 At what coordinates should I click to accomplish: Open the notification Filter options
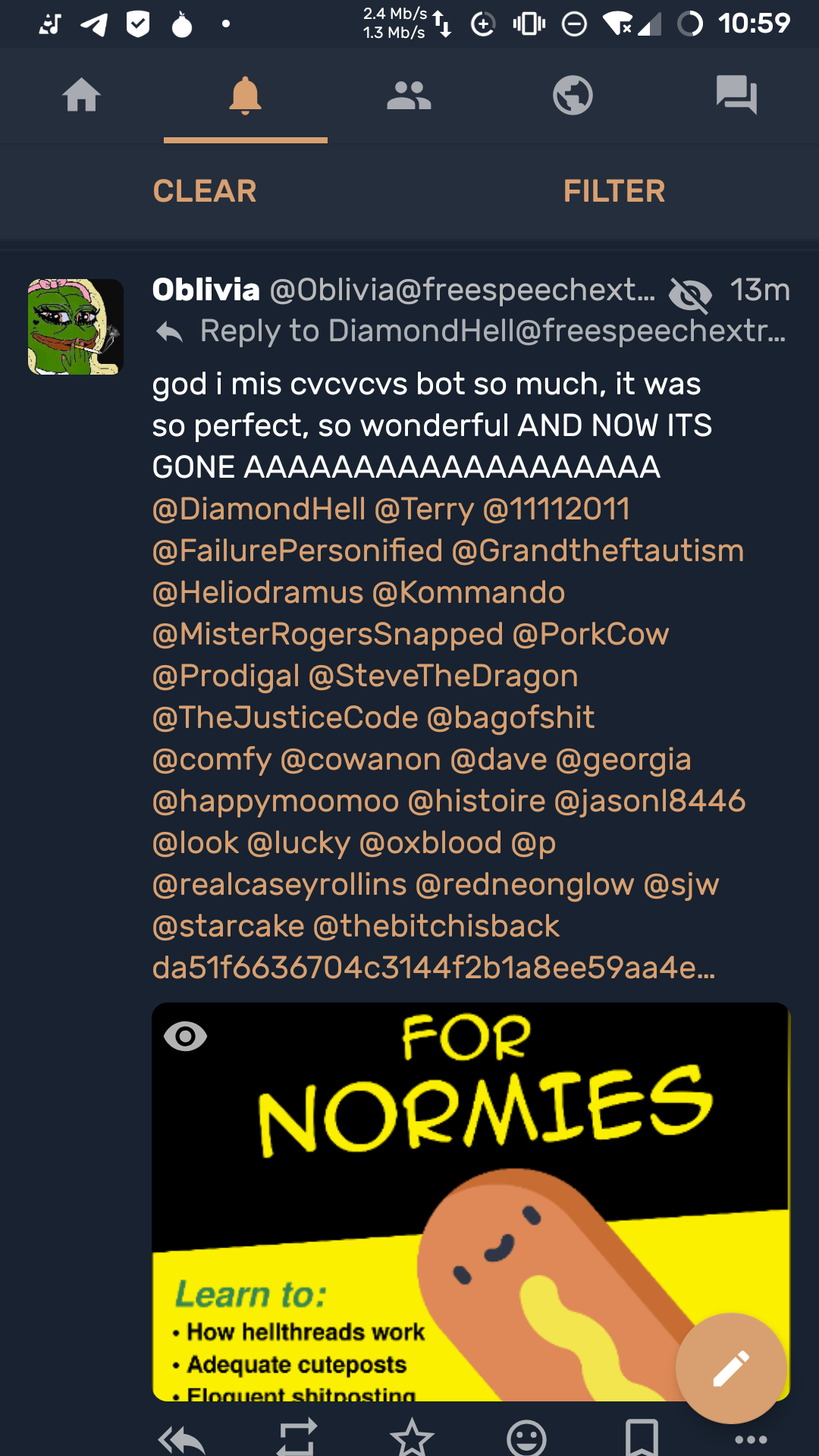(614, 191)
